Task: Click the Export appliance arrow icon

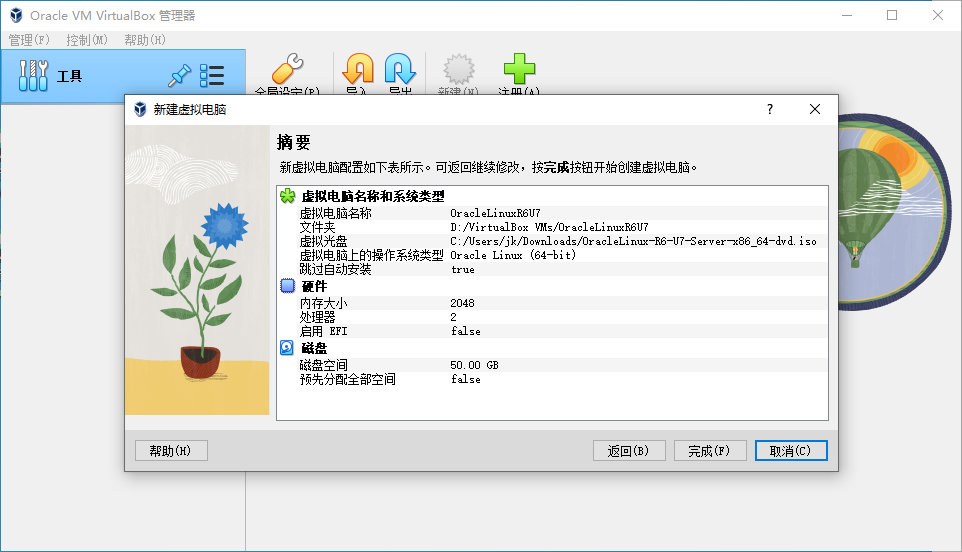Action: [x=400, y=69]
